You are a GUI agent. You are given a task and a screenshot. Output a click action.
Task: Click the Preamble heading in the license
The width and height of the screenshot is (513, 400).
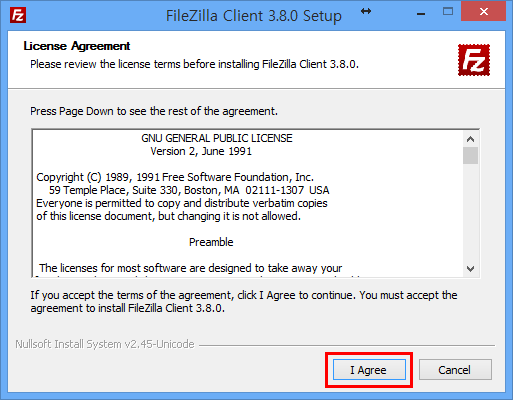pyautogui.click(x=211, y=242)
